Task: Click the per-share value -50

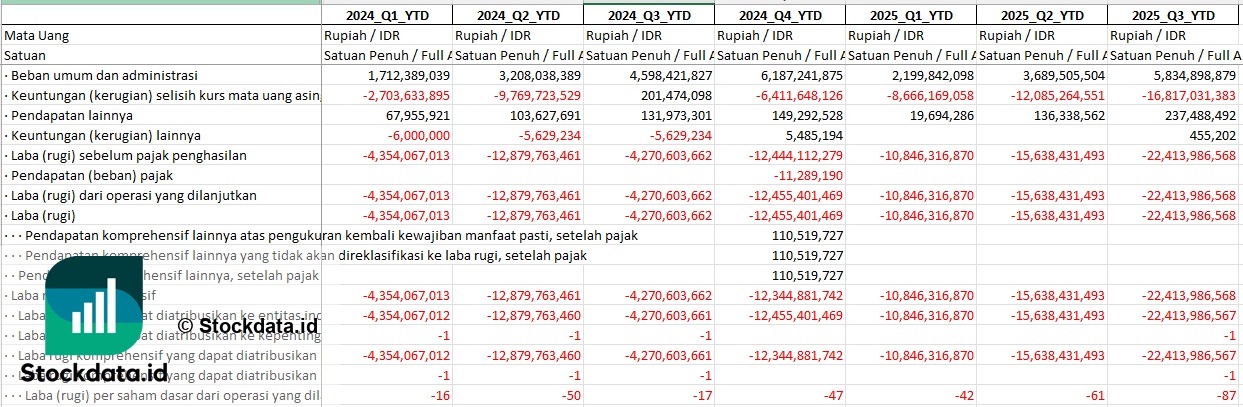Action: tap(571, 397)
